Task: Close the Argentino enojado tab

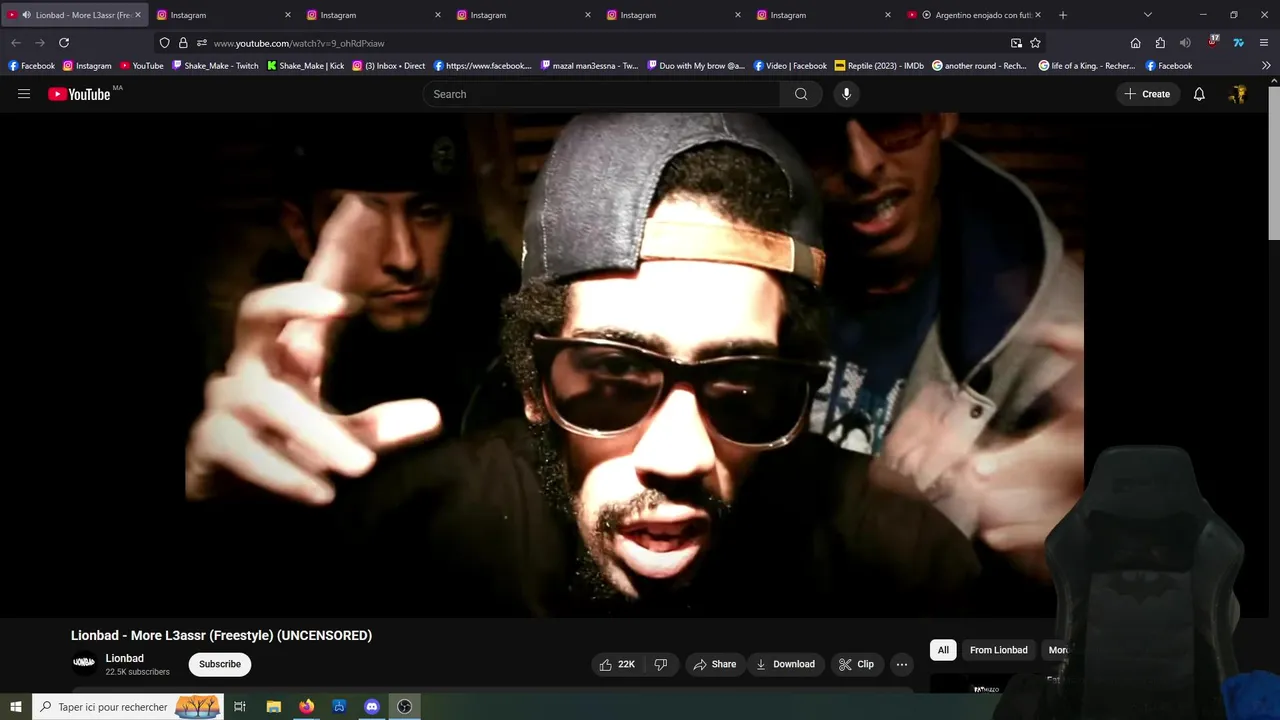Action: coord(1038,15)
